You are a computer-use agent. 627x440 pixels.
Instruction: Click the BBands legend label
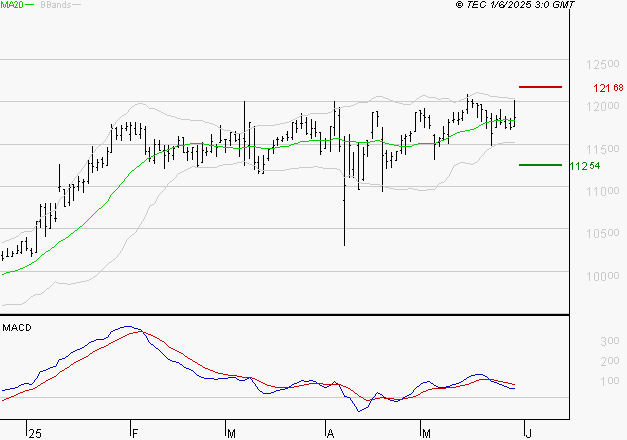click(x=55, y=5)
